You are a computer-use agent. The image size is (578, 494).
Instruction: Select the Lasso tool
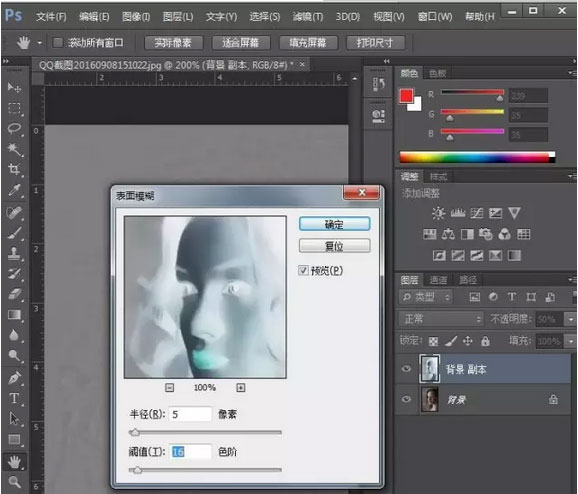[x=14, y=129]
